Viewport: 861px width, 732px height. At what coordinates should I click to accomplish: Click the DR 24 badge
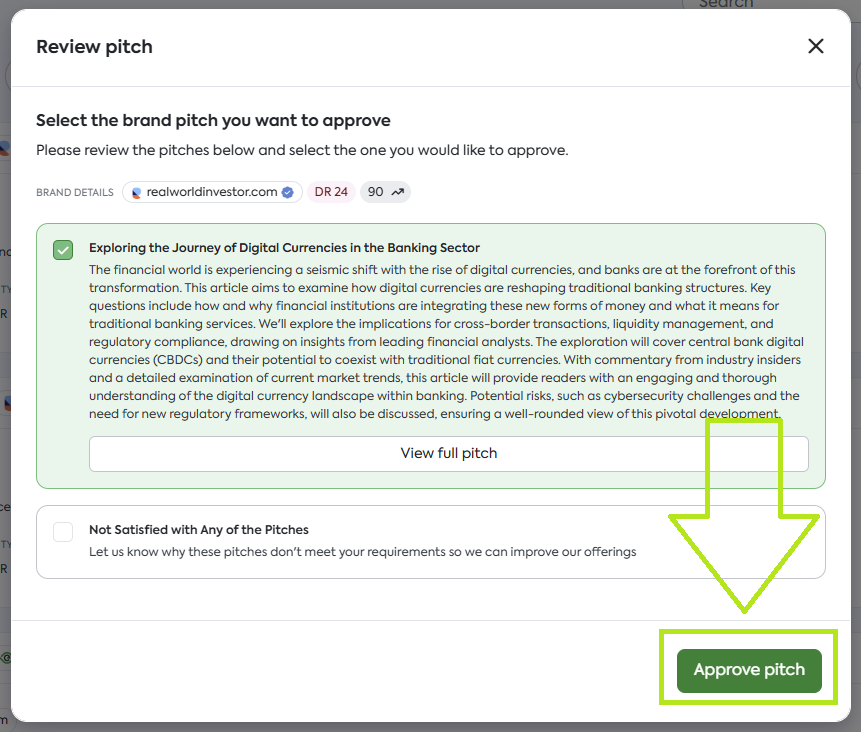331,192
